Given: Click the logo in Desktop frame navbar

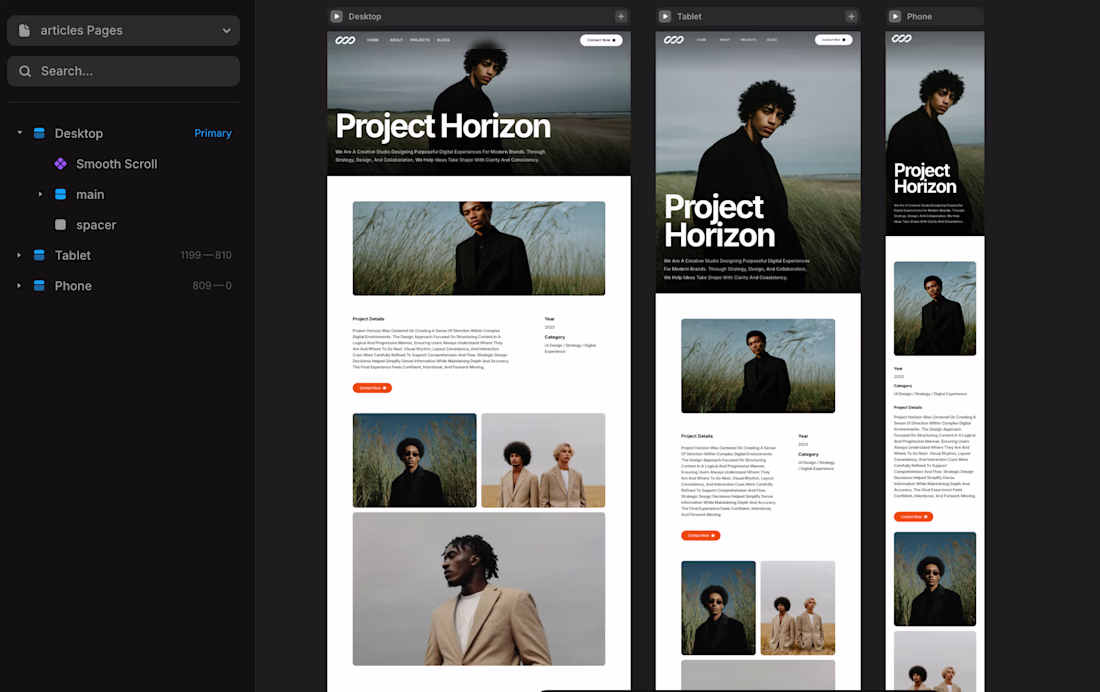Looking at the screenshot, I should pos(345,40).
